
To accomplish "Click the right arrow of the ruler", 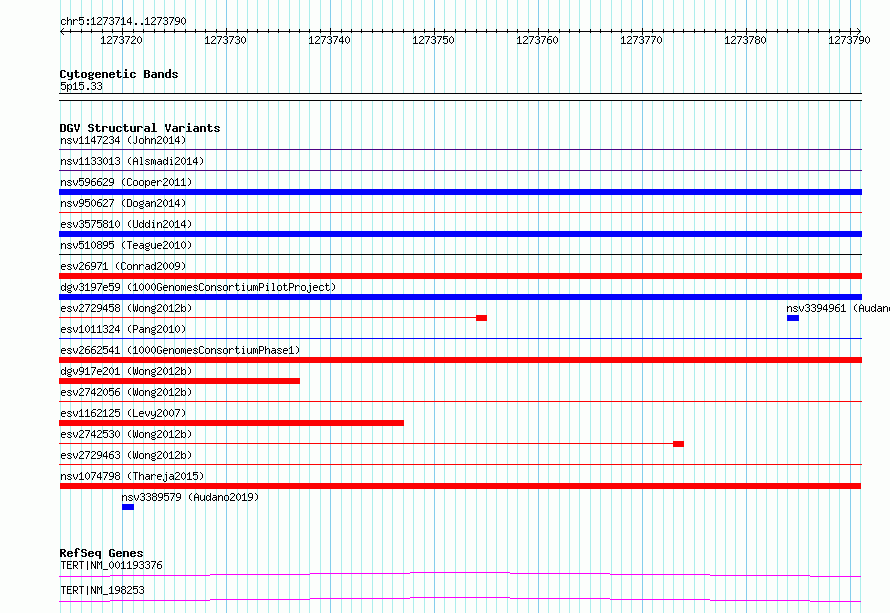I will (x=859, y=31).
